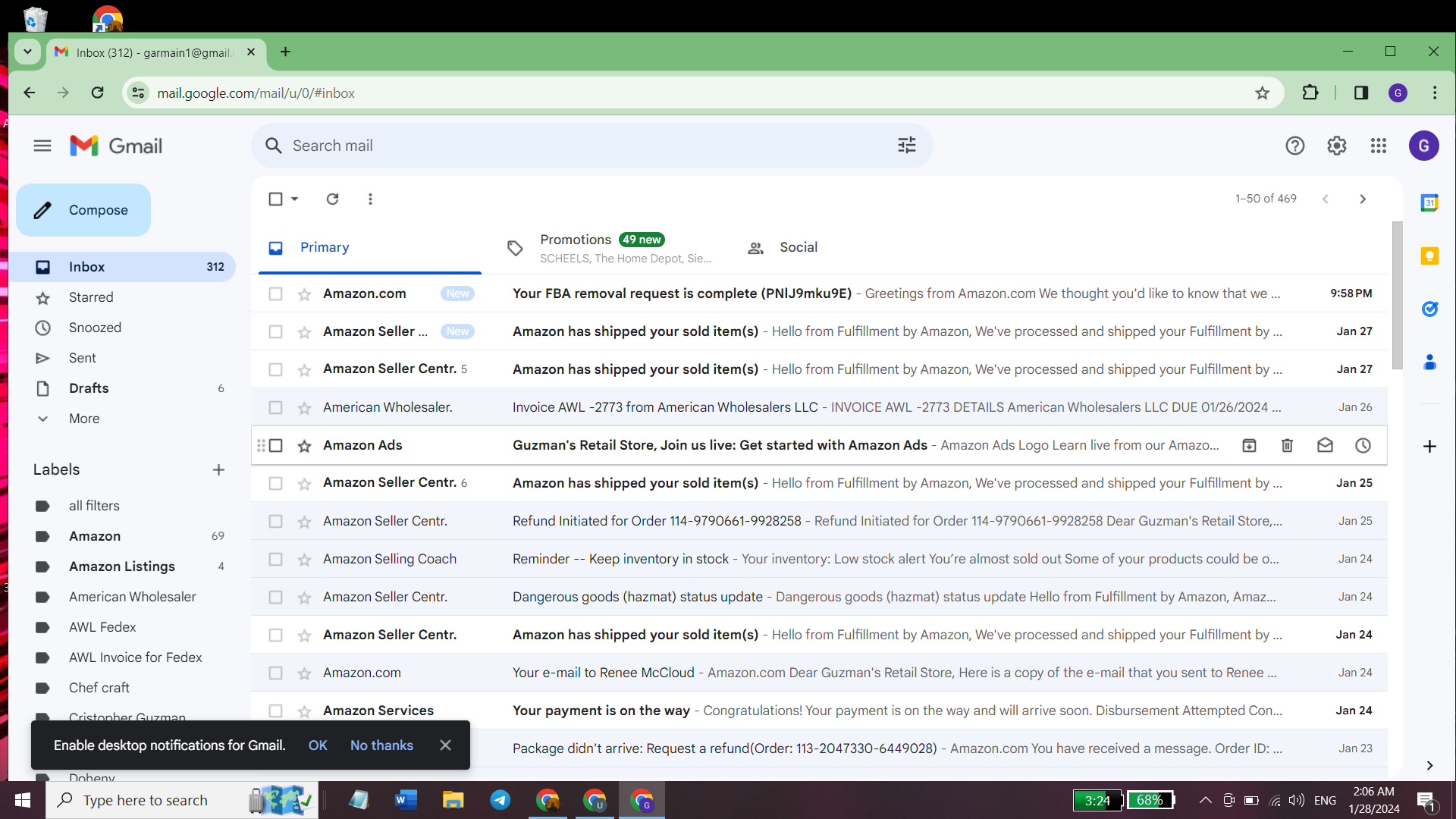Viewport: 1456px width, 819px height.
Task: Toggle the Chrome side panel
Action: 1361,93
